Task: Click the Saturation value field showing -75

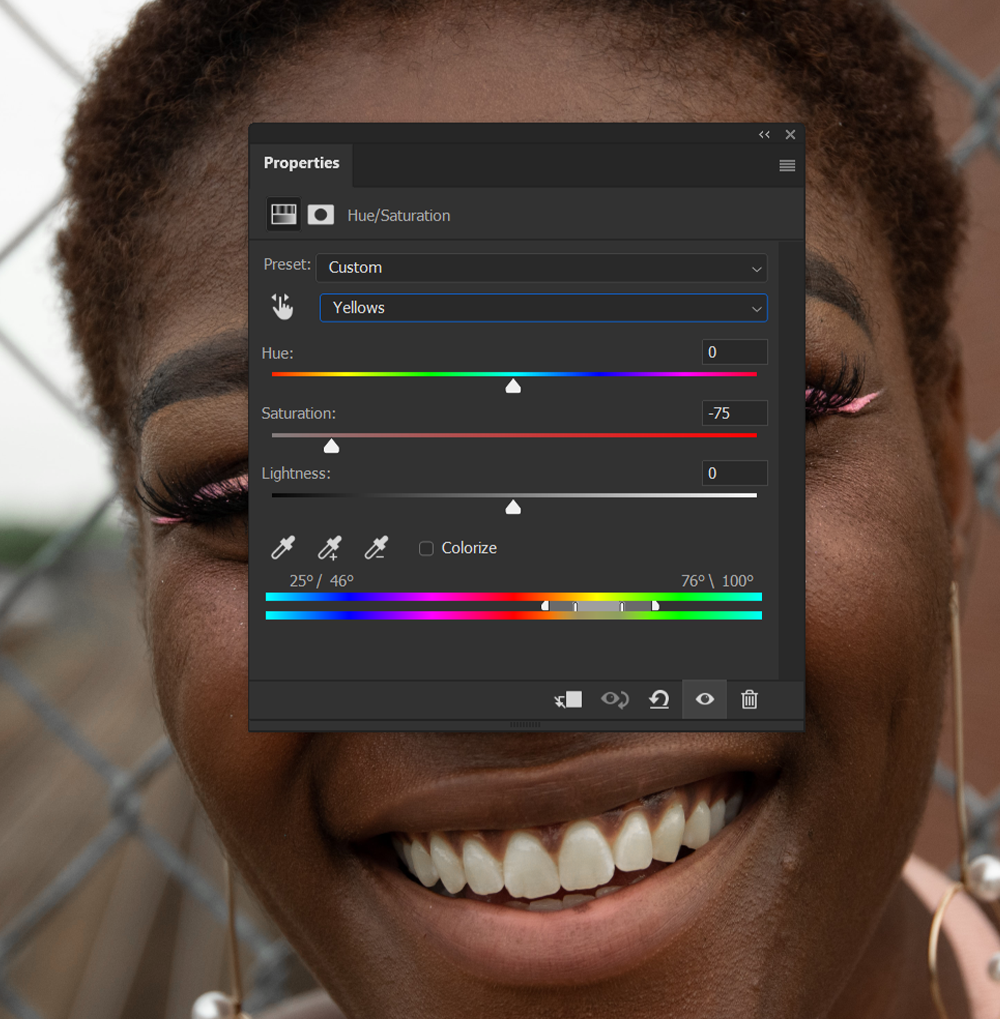Action: (734, 413)
